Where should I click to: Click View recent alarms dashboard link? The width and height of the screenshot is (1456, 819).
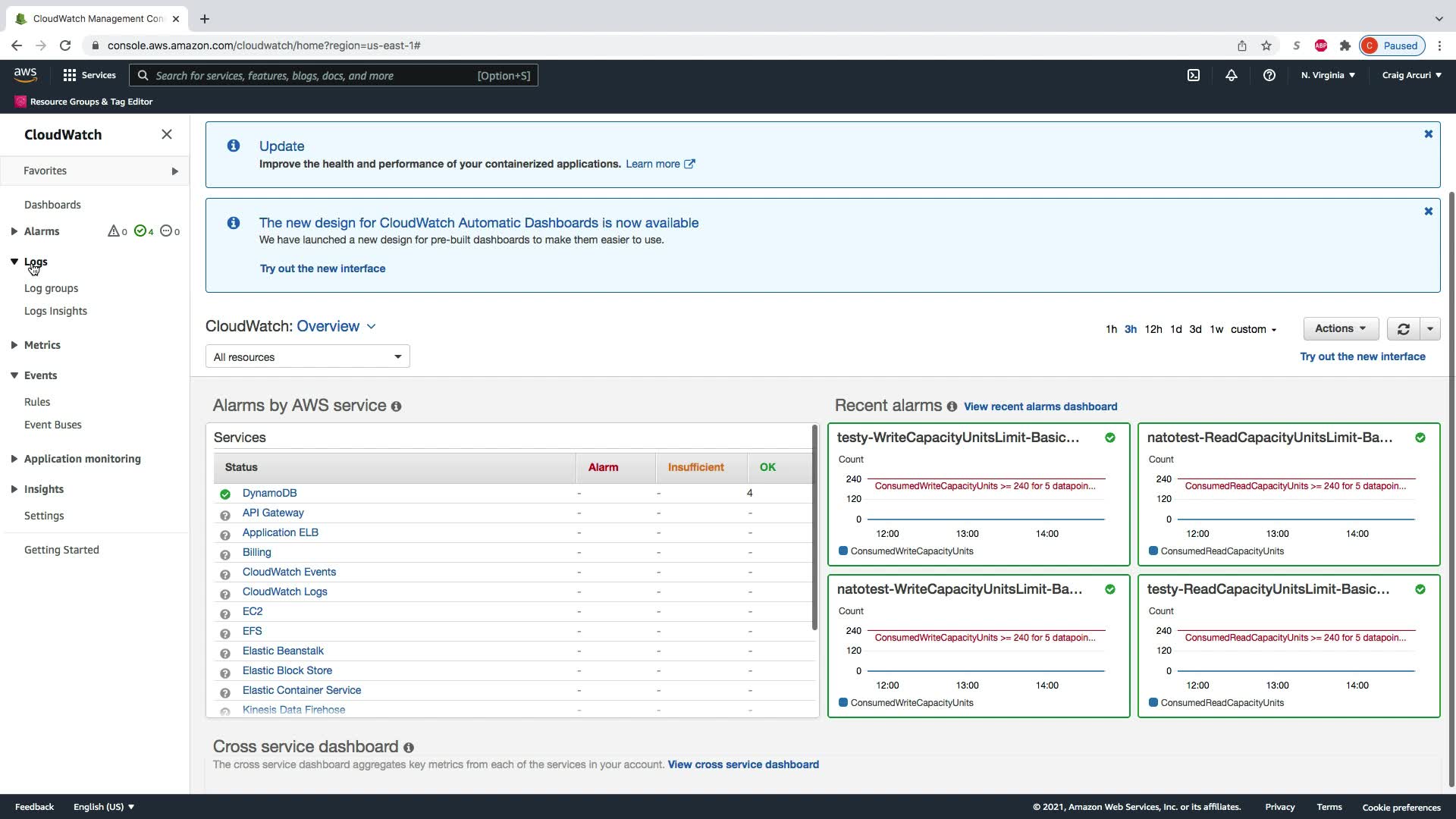click(x=1040, y=406)
